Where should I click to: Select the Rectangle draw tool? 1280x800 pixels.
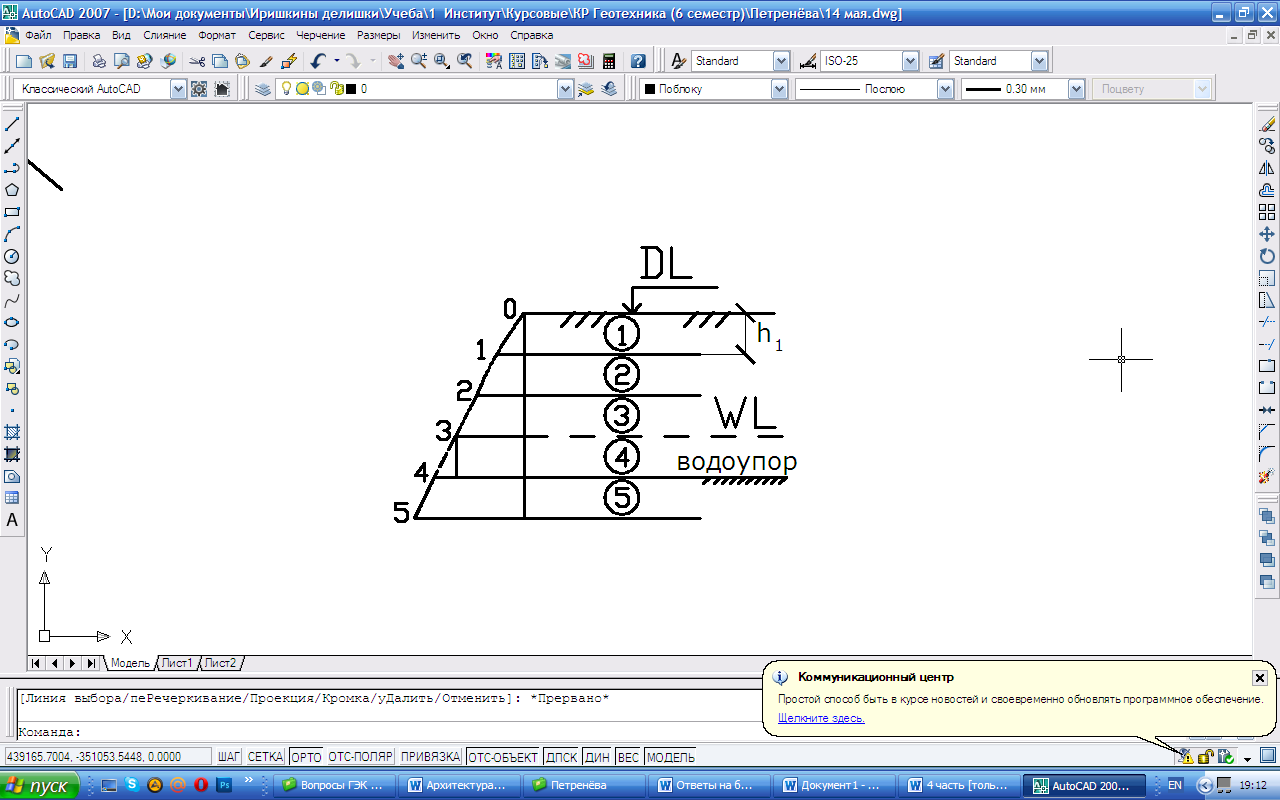(12, 212)
